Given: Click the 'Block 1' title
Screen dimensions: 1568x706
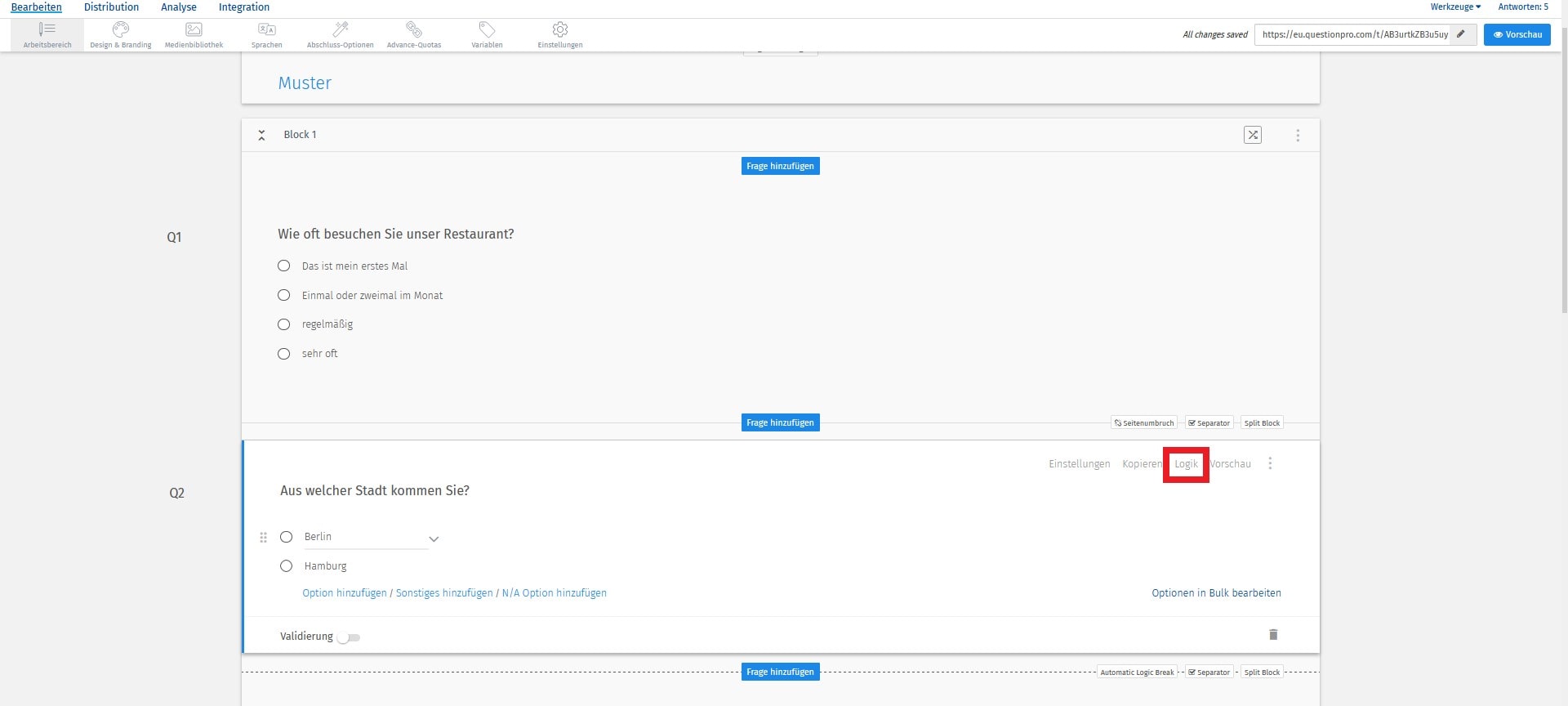Looking at the screenshot, I should 300,135.
